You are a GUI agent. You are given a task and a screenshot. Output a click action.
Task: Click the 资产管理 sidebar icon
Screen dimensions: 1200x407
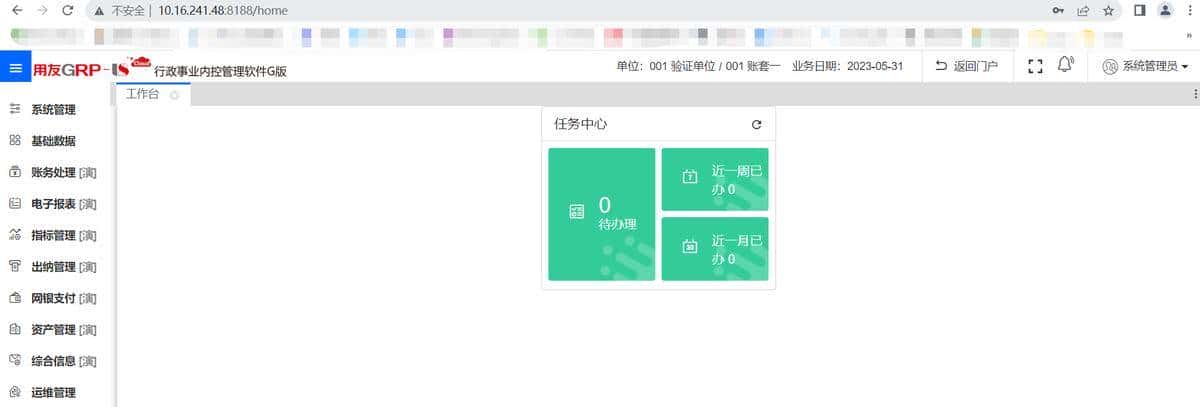[x=15, y=329]
